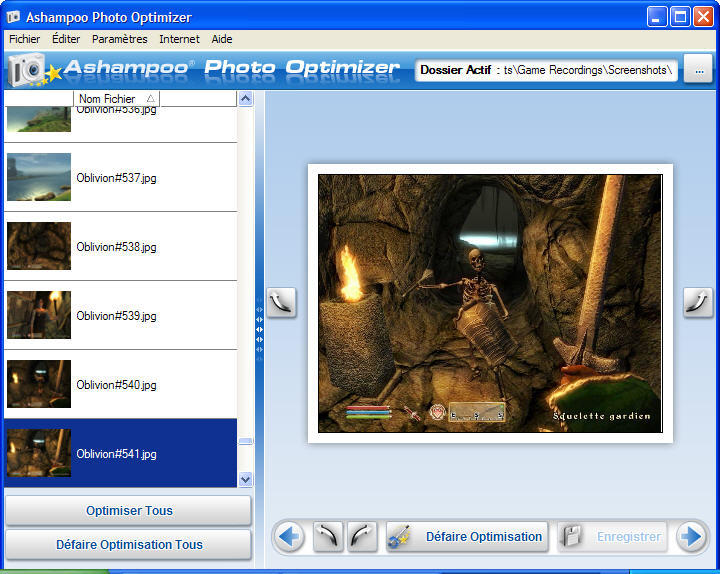Viewport: 720px width, 574px height.
Task: Click the right curved arrow beside the preview
Action: [x=697, y=302]
